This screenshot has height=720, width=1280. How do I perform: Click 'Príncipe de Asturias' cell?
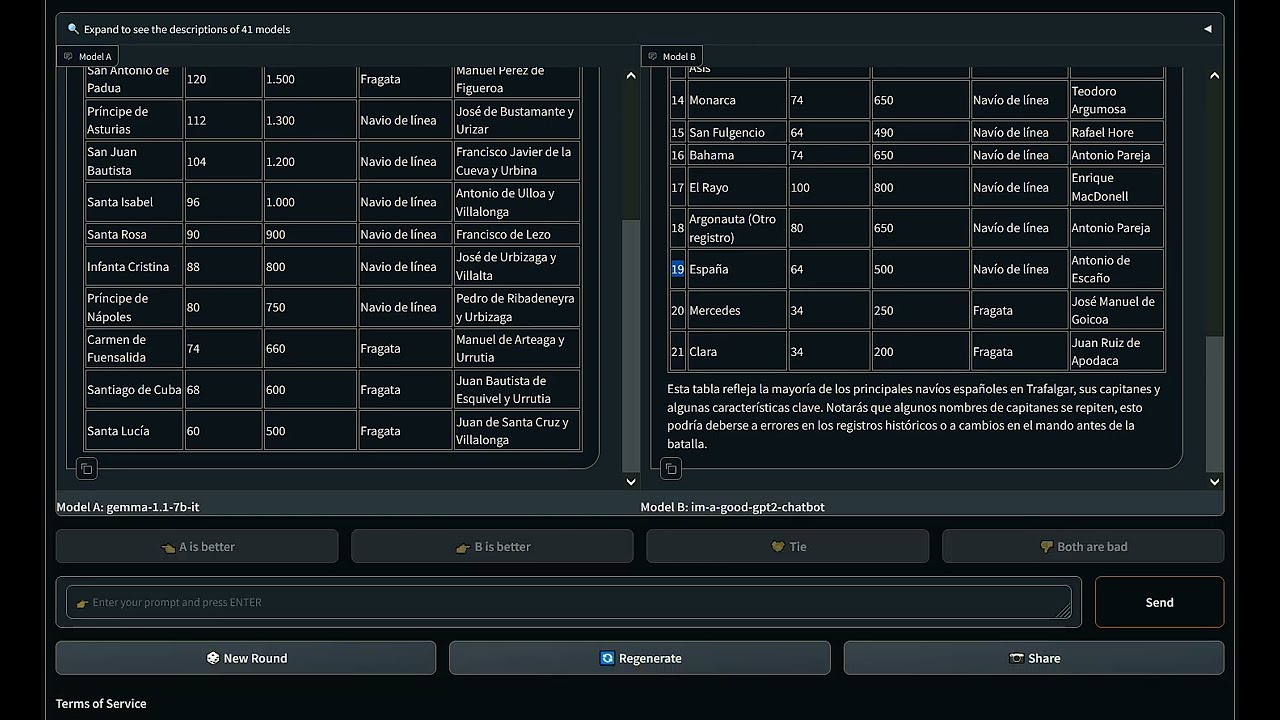134,120
